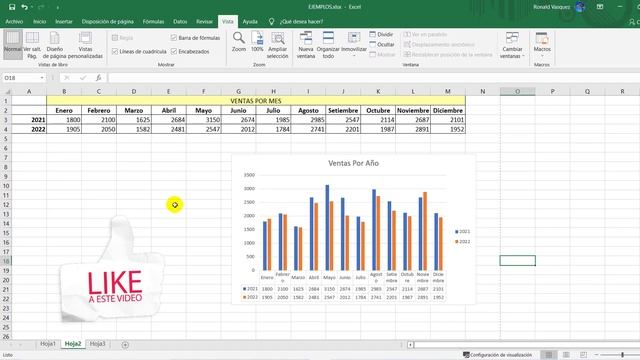Switch to Hoja1 sheet tab
Image resolution: width=640 pixels, height=360 pixels.
[x=48, y=344]
